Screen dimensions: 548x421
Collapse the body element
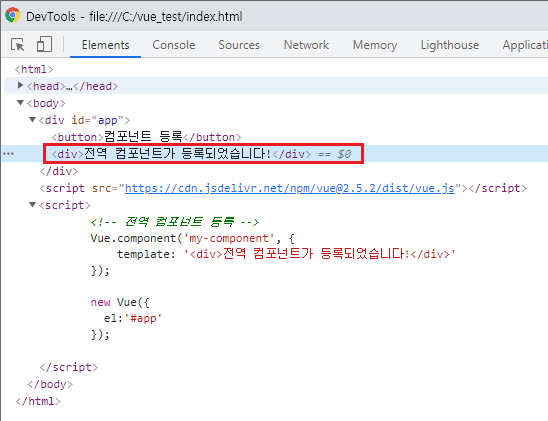point(20,103)
